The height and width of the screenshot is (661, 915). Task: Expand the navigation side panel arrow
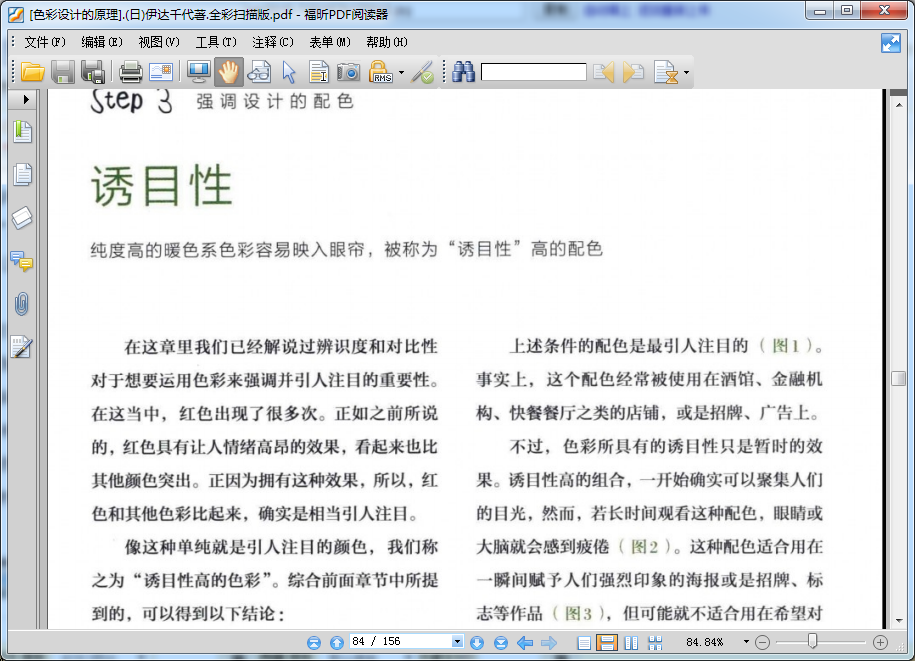(25, 100)
